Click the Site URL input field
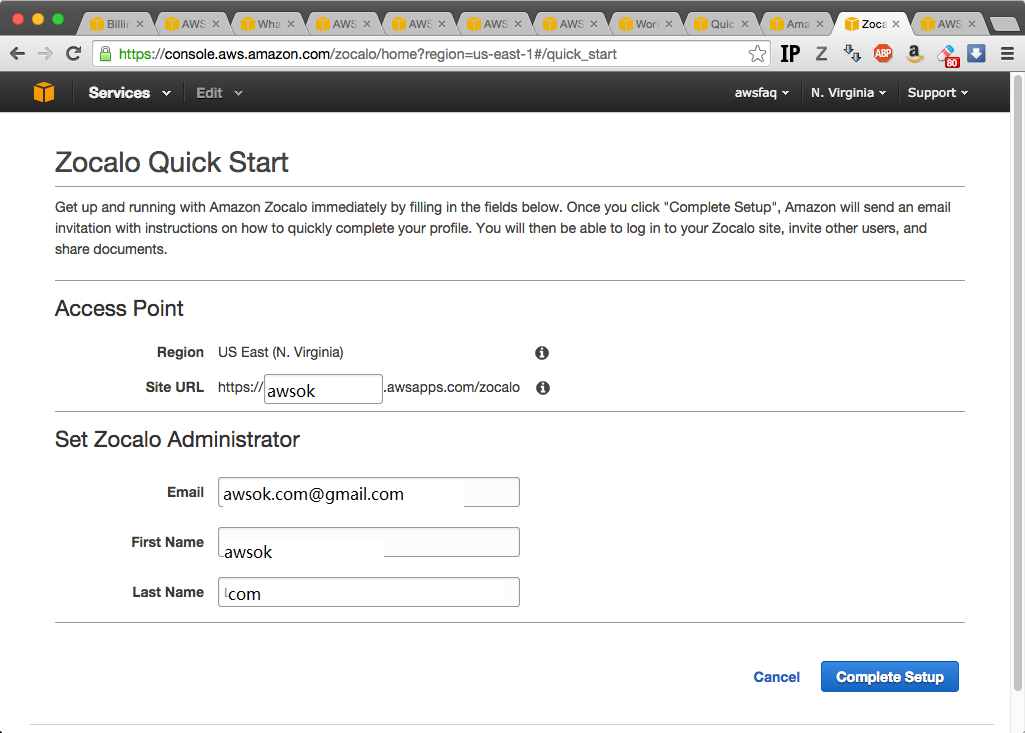The width and height of the screenshot is (1025, 733). (x=323, y=389)
